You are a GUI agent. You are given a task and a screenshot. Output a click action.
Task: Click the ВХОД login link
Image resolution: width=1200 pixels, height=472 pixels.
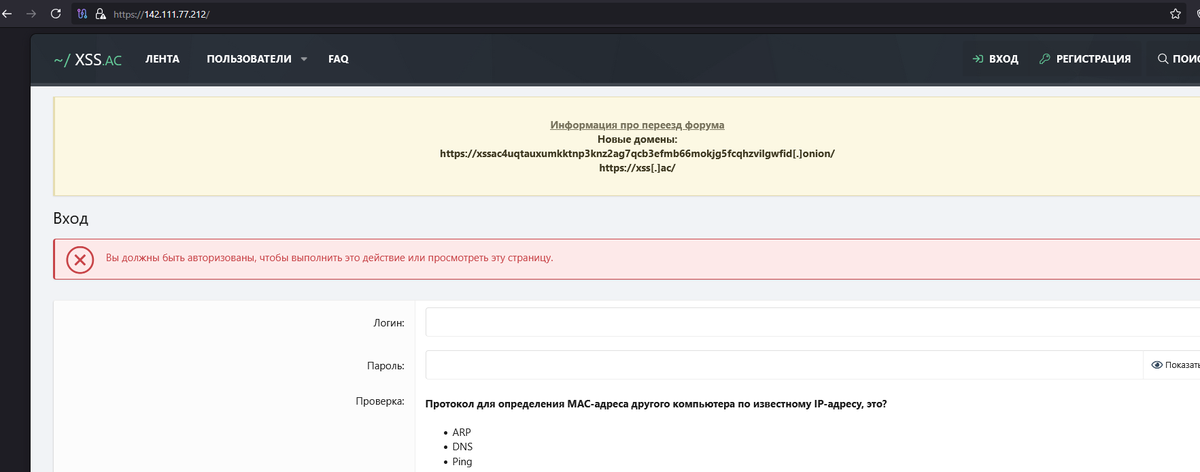click(995, 59)
